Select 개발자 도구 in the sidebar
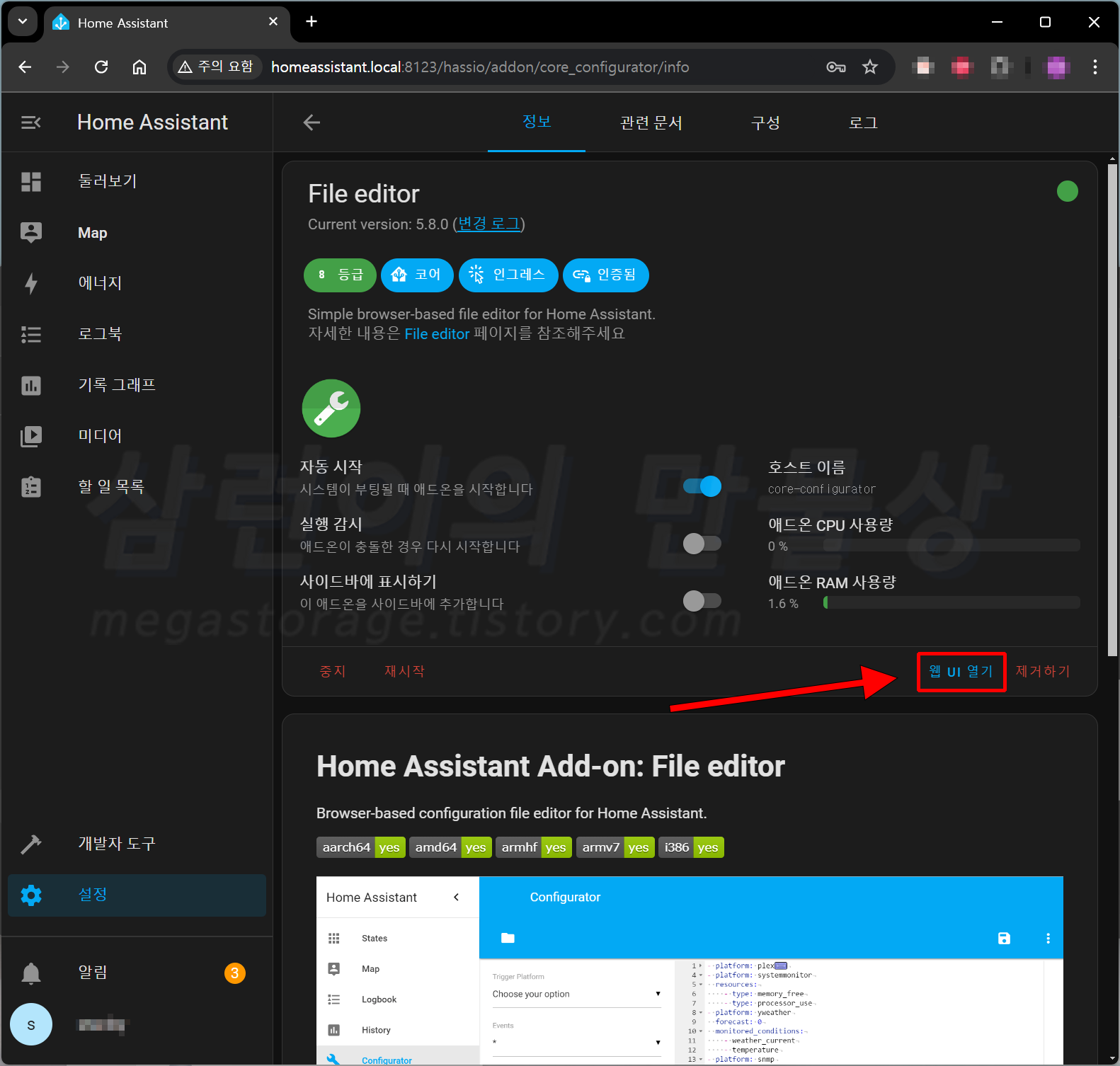This screenshot has height=1066, width=1120. (137, 844)
